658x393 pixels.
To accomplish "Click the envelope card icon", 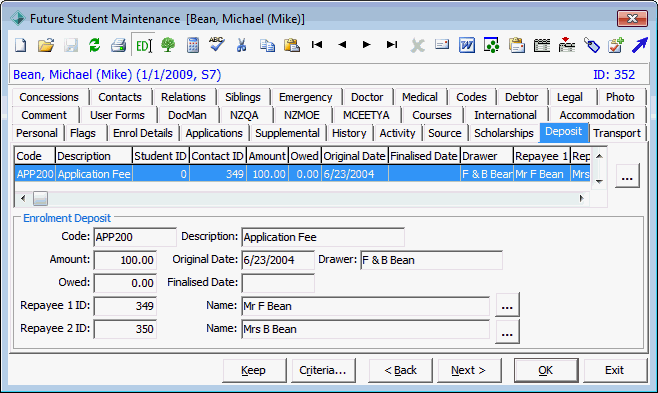I will coord(442,44).
